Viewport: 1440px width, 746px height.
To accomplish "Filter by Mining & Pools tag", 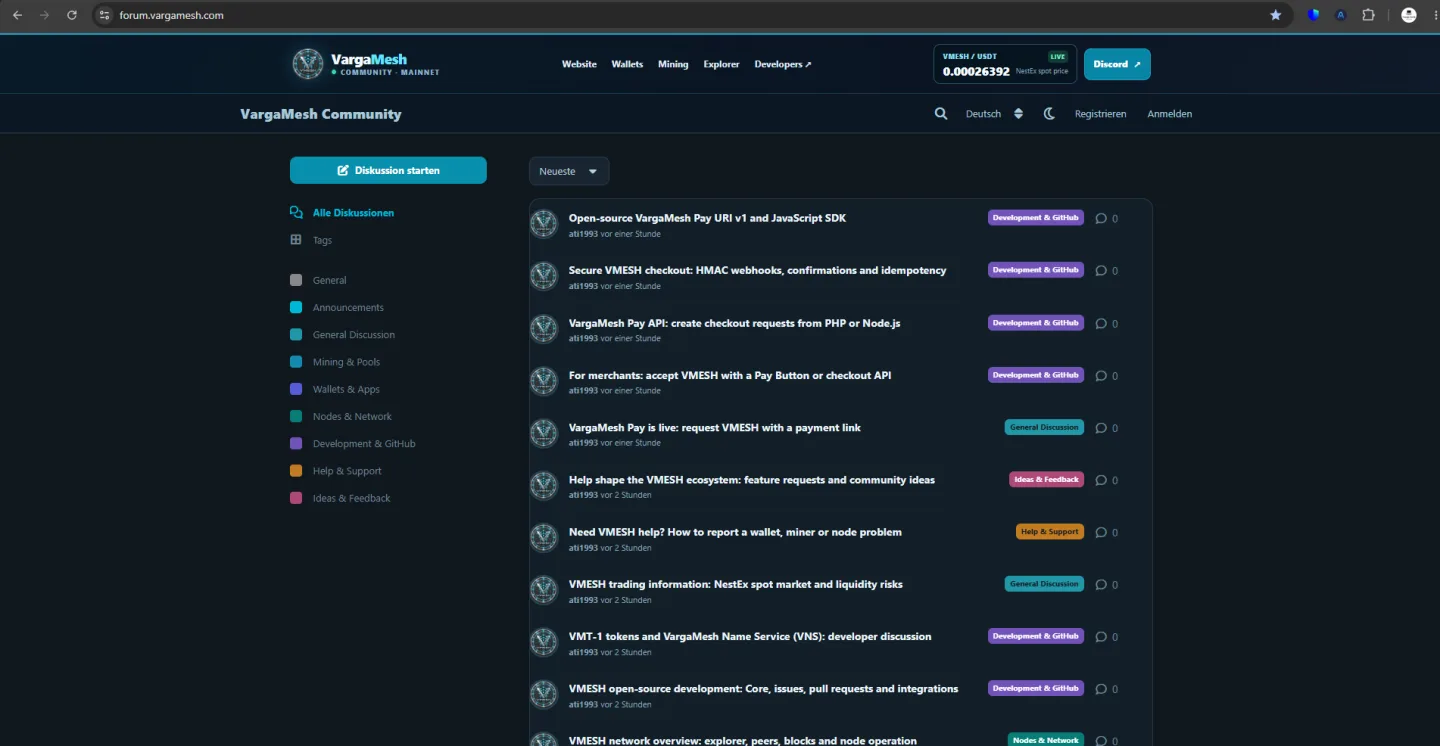I will pyautogui.click(x=335, y=362).
